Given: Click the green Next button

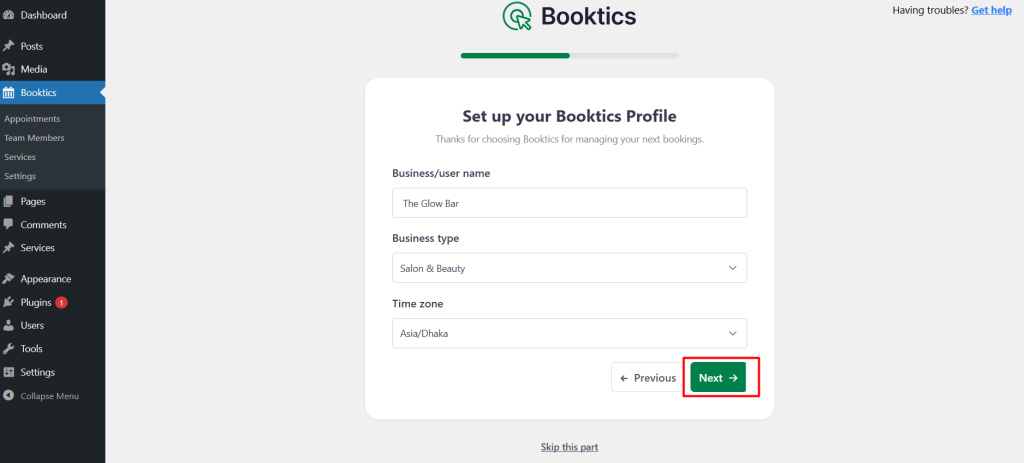Looking at the screenshot, I should 718,377.
